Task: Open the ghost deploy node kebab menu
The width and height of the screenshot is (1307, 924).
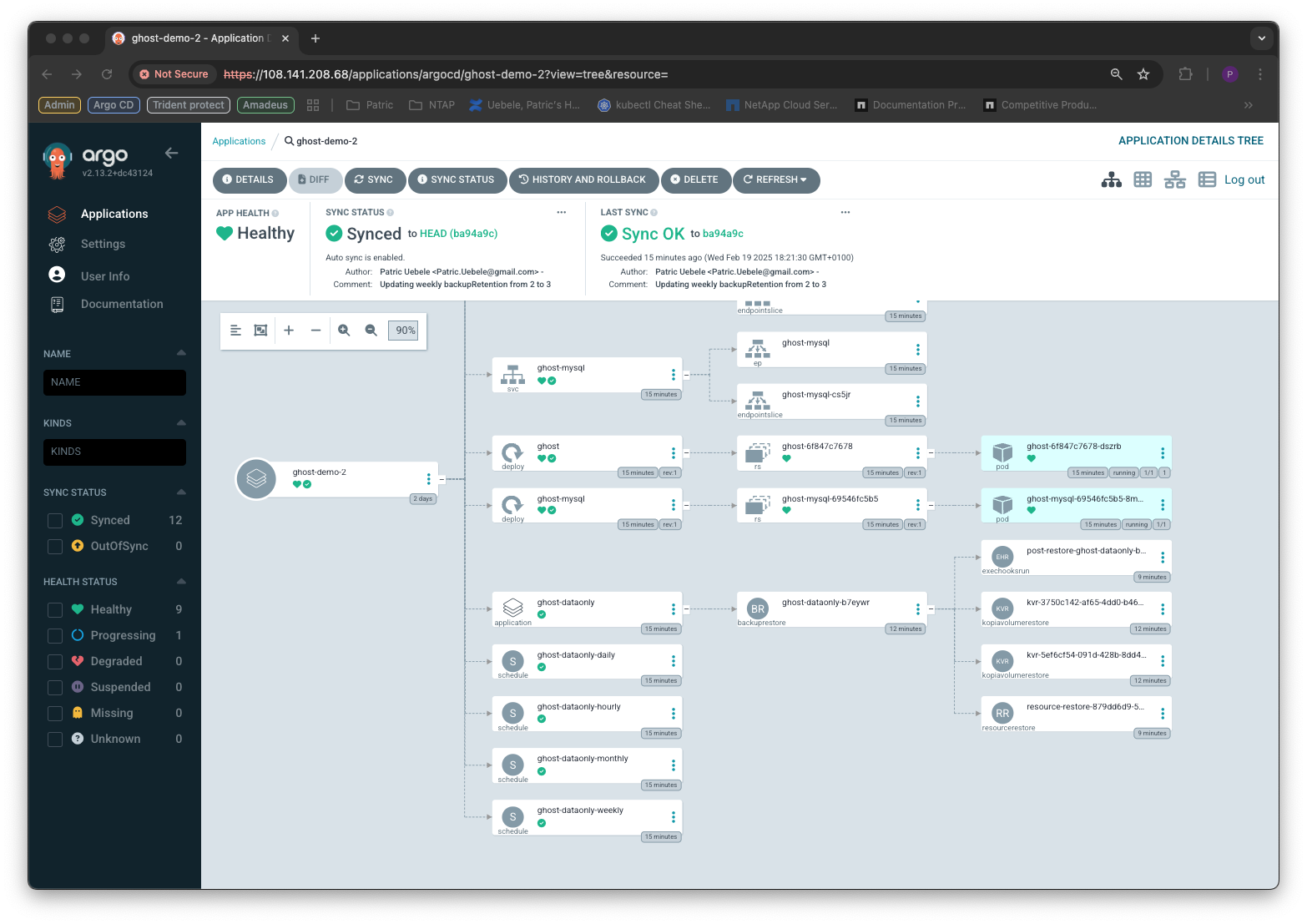Action: (674, 453)
